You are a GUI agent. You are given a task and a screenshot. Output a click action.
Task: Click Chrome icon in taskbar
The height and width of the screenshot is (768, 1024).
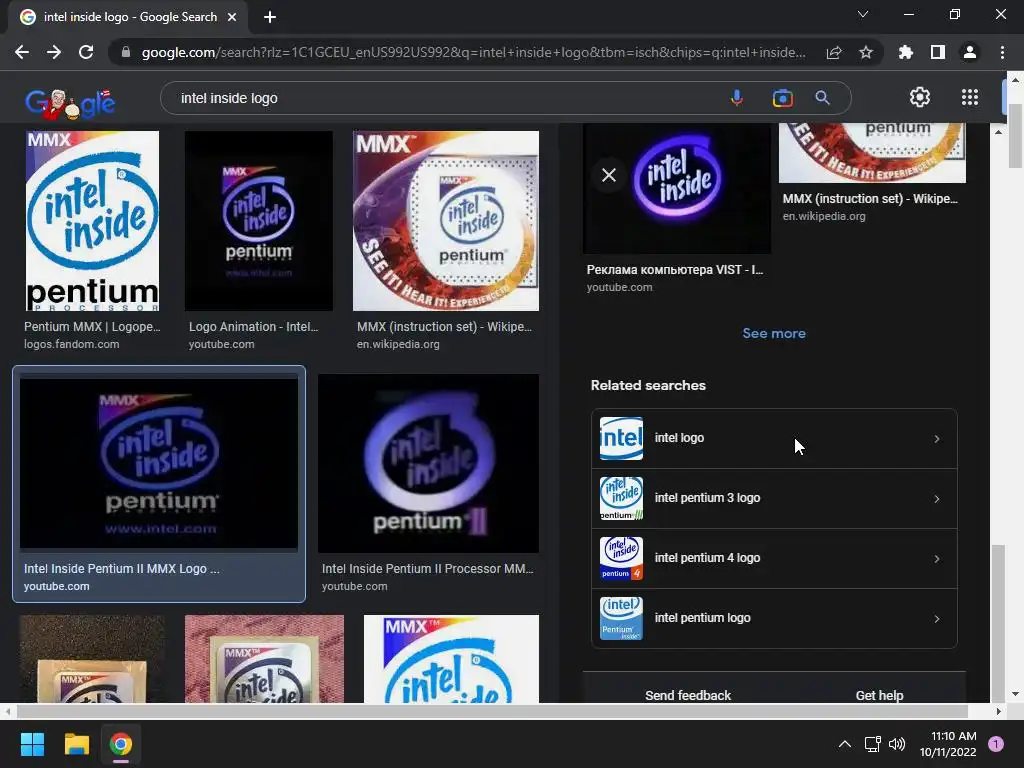[121, 744]
